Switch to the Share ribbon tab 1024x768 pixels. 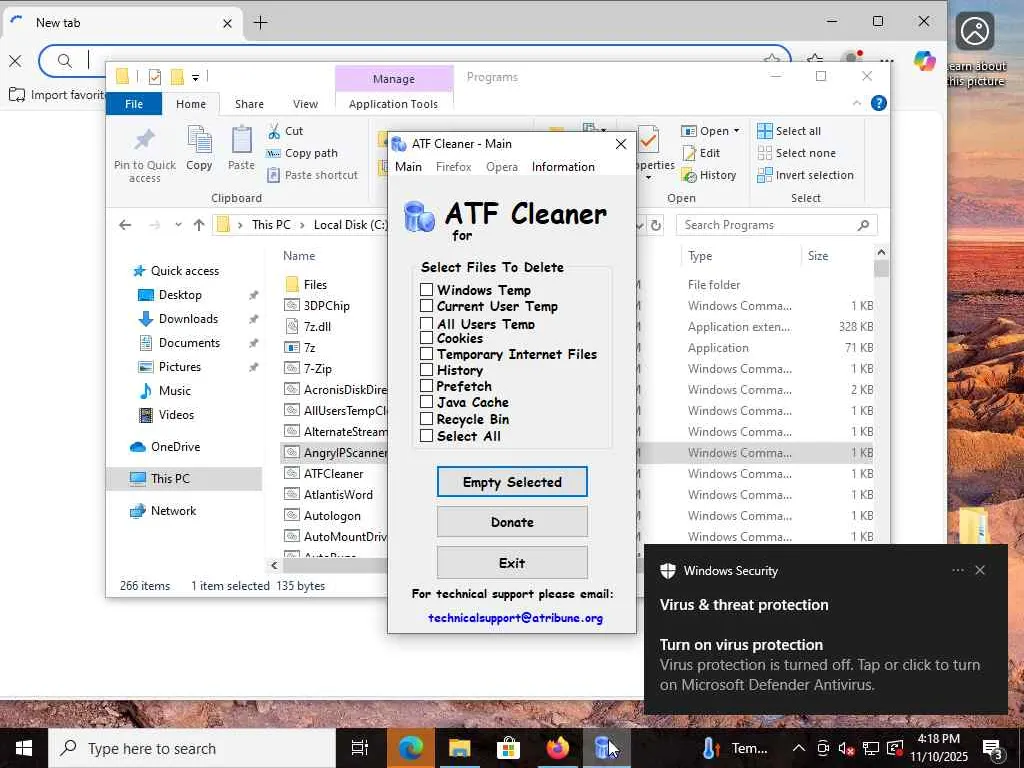click(249, 104)
